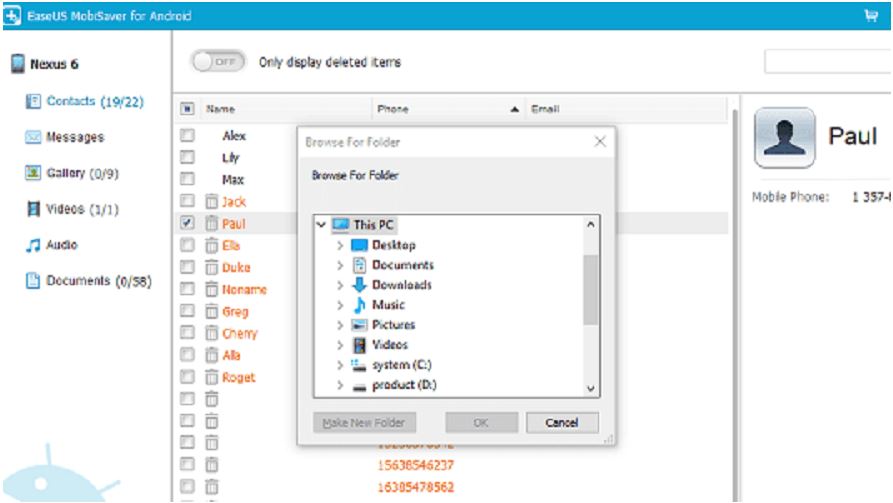This screenshot has width=893, height=503.
Task: Toggle the select-all checkbox in header
Action: (187, 108)
